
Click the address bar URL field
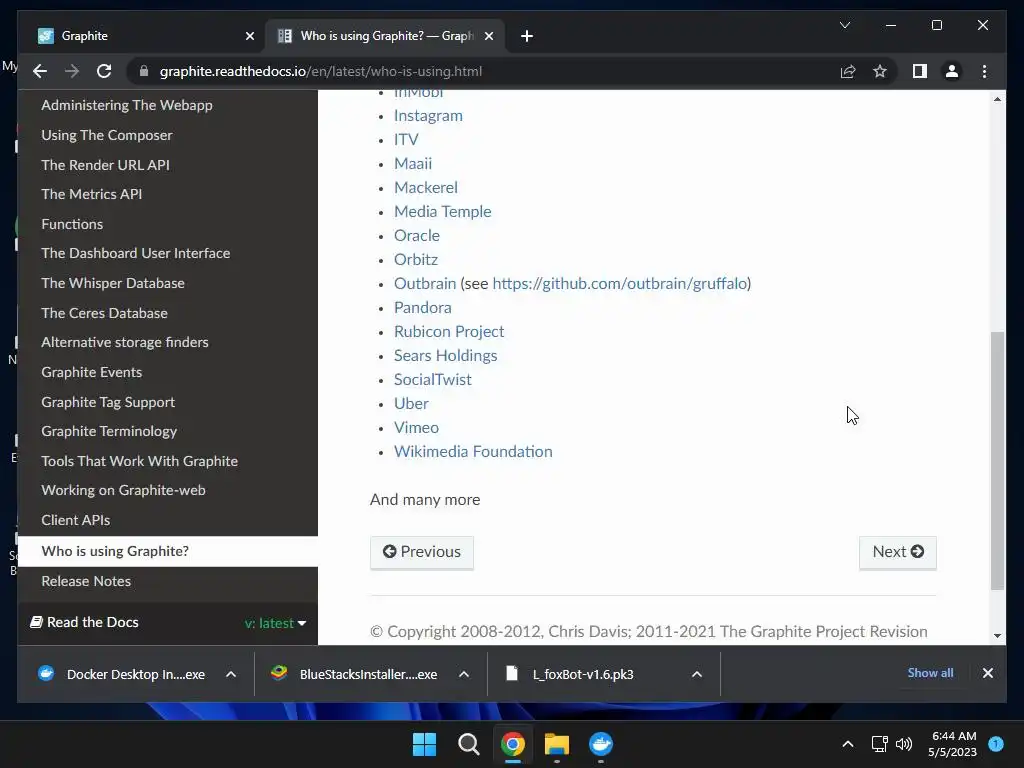(x=483, y=71)
